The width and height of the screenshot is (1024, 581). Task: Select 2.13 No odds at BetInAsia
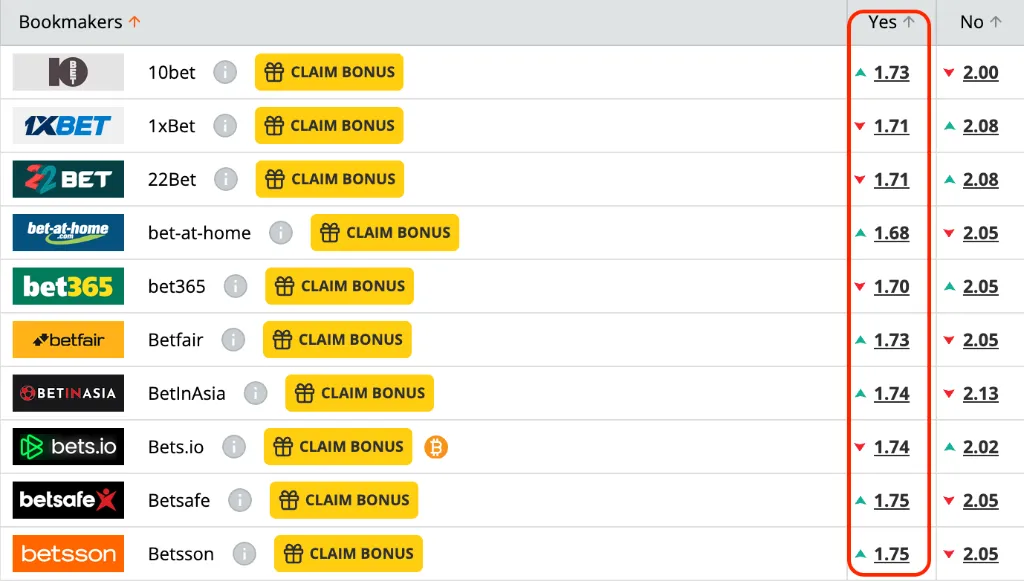[x=980, y=394]
